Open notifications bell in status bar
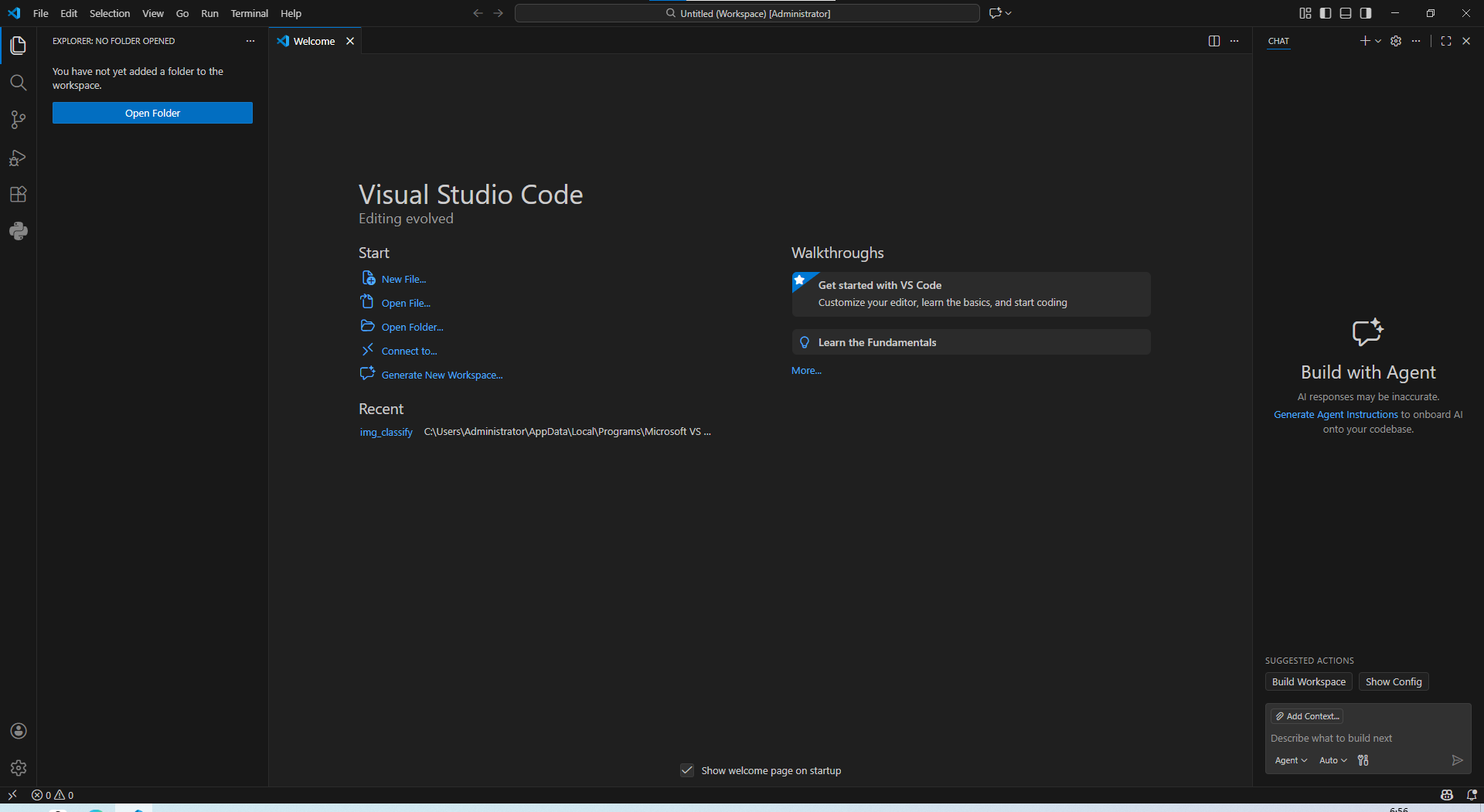The width and height of the screenshot is (1484, 812). click(1472, 795)
